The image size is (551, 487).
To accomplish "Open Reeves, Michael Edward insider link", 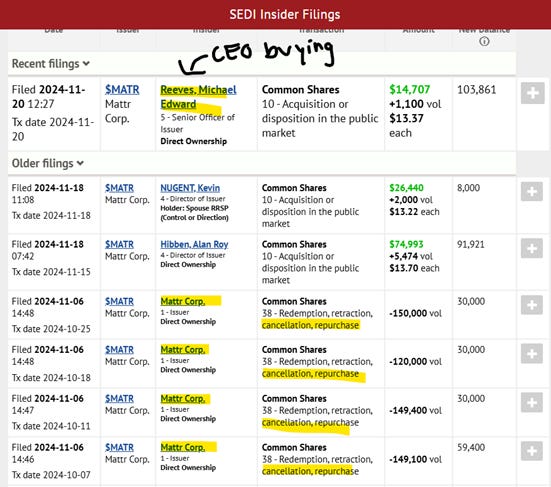I will click(x=198, y=97).
